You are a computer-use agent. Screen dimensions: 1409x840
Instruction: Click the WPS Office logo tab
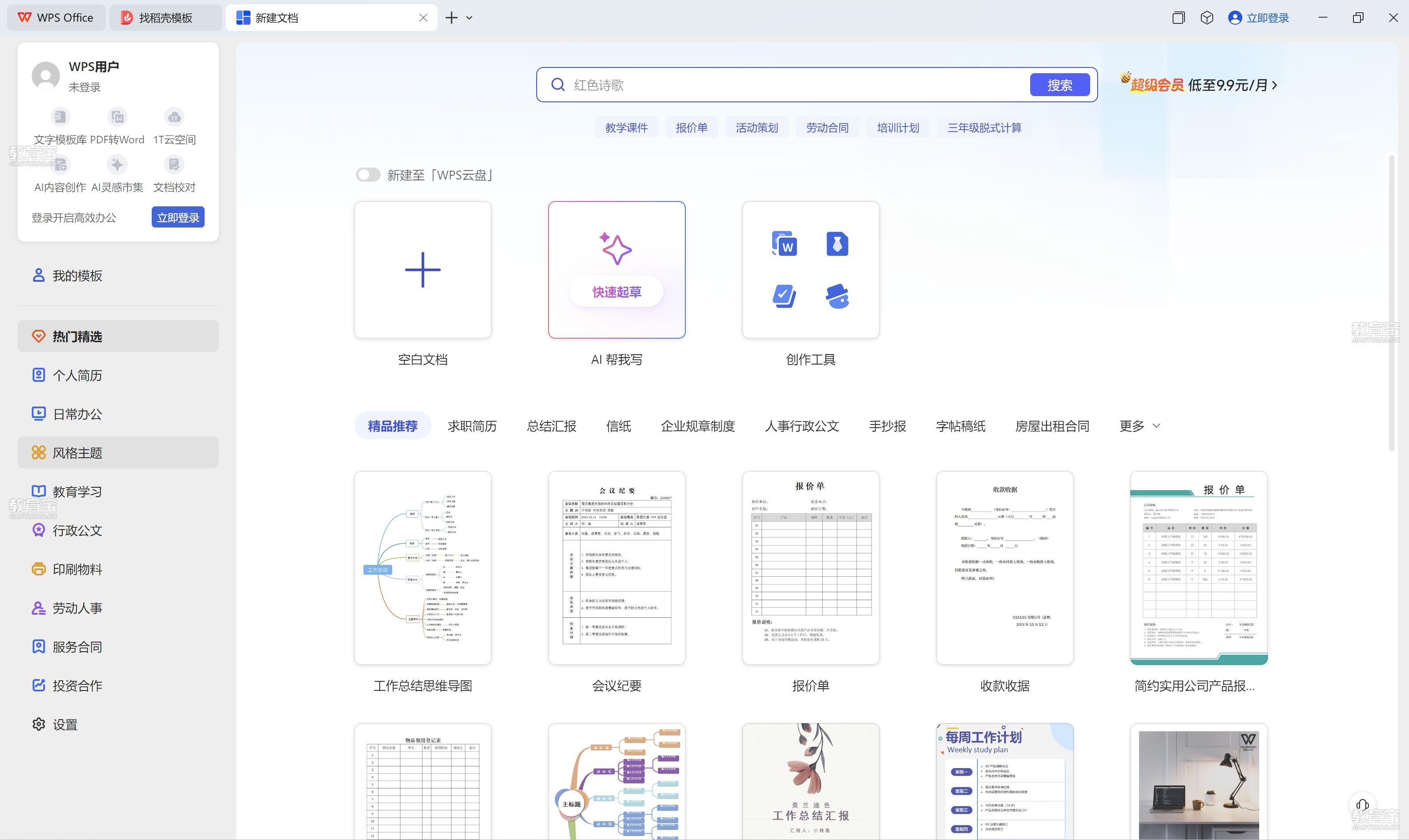click(x=56, y=18)
